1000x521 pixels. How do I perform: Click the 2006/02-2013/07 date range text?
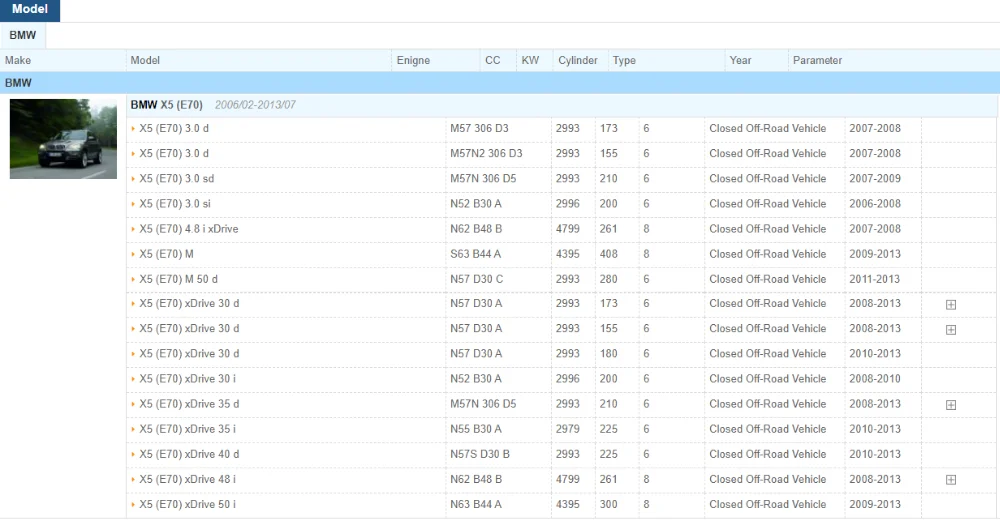255,105
